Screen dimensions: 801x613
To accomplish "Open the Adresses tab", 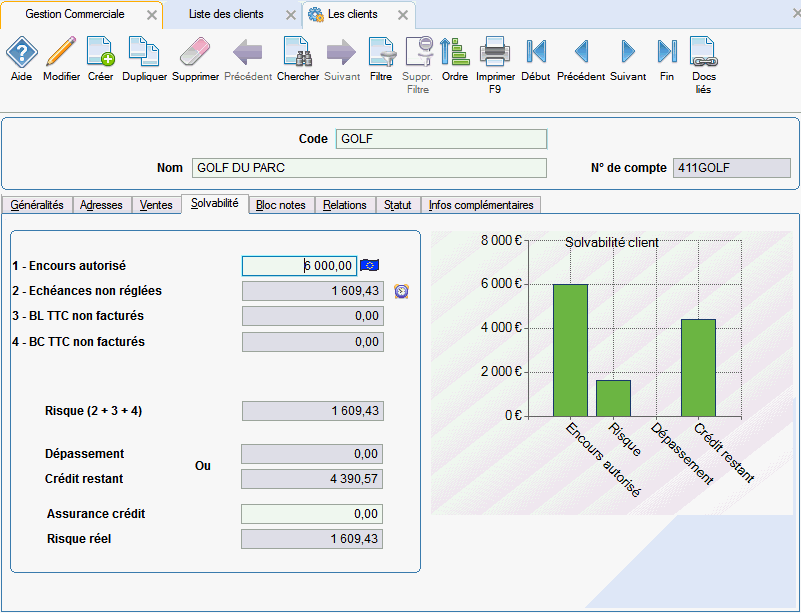I will click(x=101, y=205).
